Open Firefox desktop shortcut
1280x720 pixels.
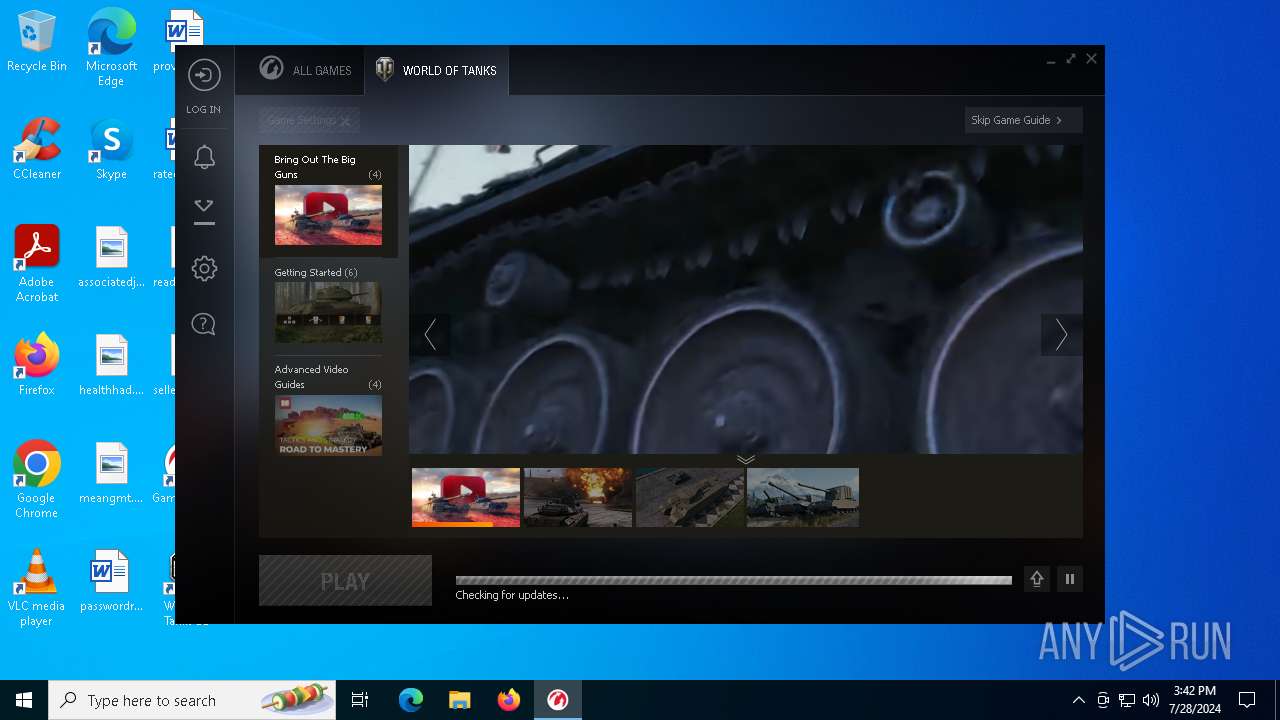pos(37,365)
